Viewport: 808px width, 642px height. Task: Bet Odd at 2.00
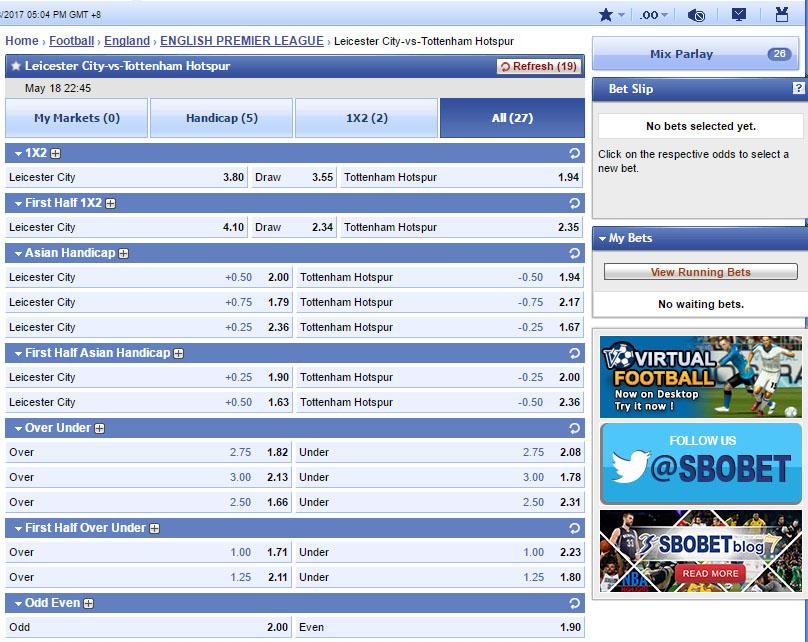click(149, 628)
